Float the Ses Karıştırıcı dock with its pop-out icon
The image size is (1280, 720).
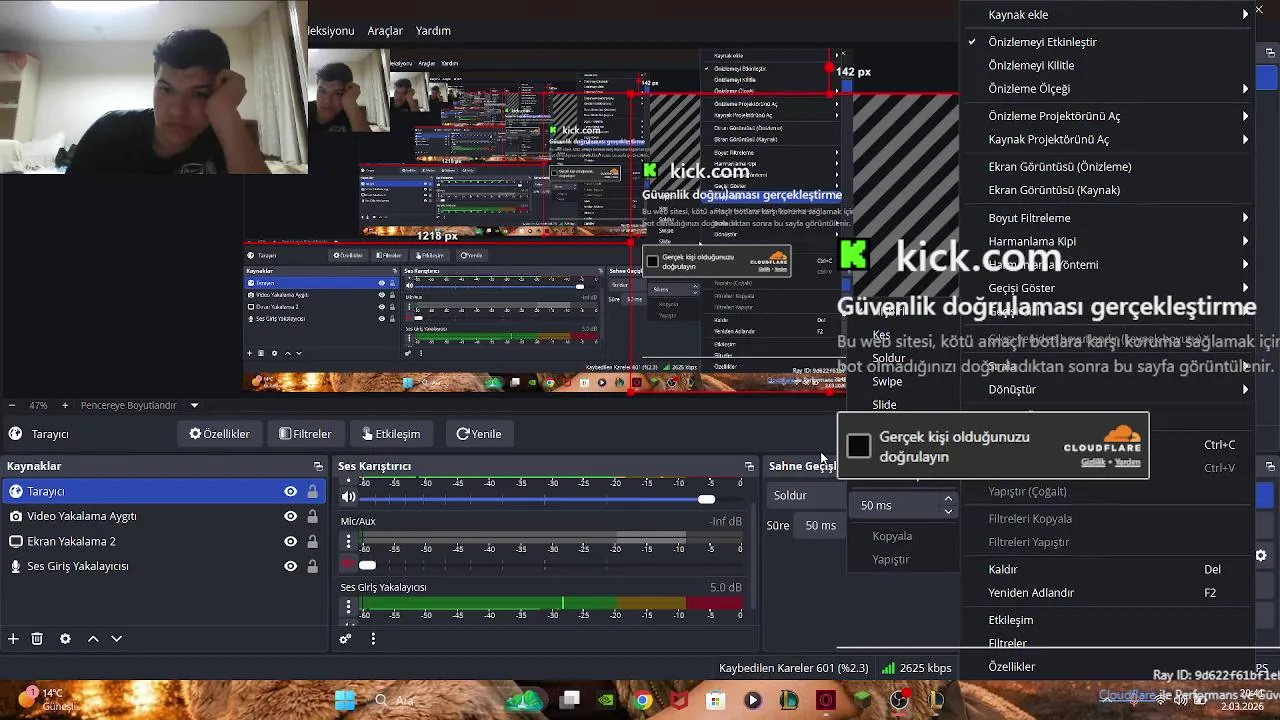click(x=749, y=466)
